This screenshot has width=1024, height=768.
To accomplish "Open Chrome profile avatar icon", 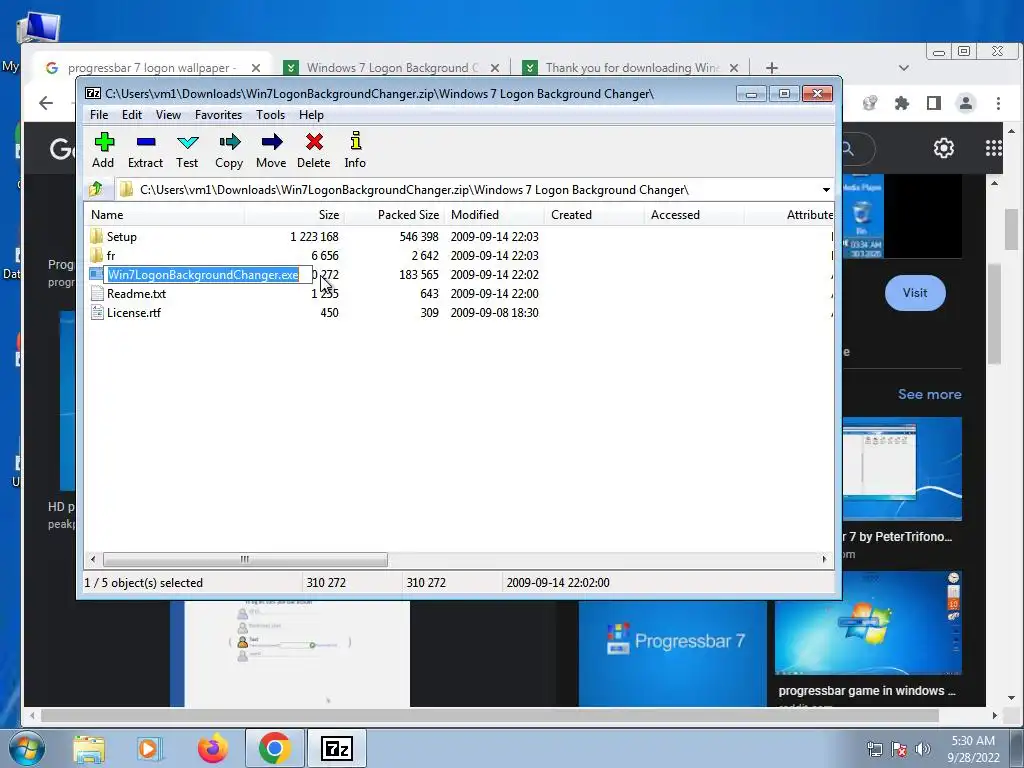I will coord(965,103).
